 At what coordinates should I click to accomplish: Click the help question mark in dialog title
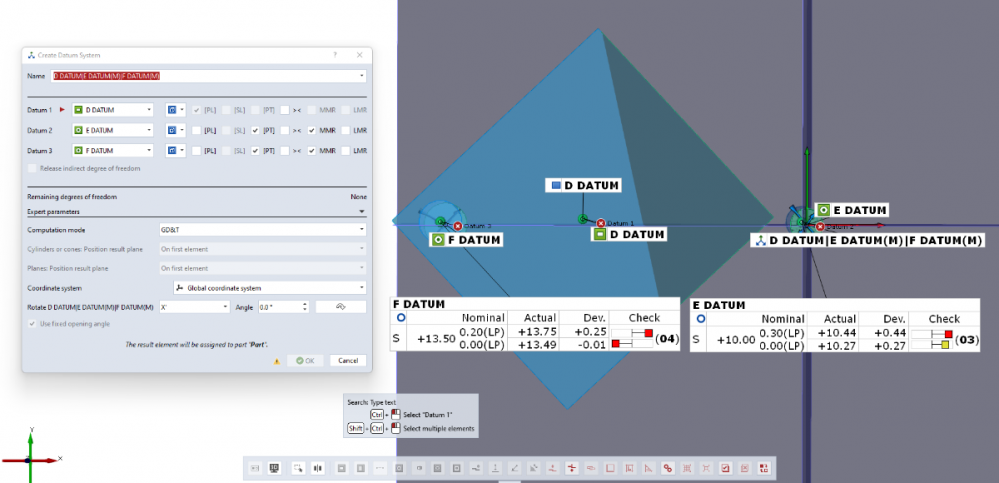(335, 55)
